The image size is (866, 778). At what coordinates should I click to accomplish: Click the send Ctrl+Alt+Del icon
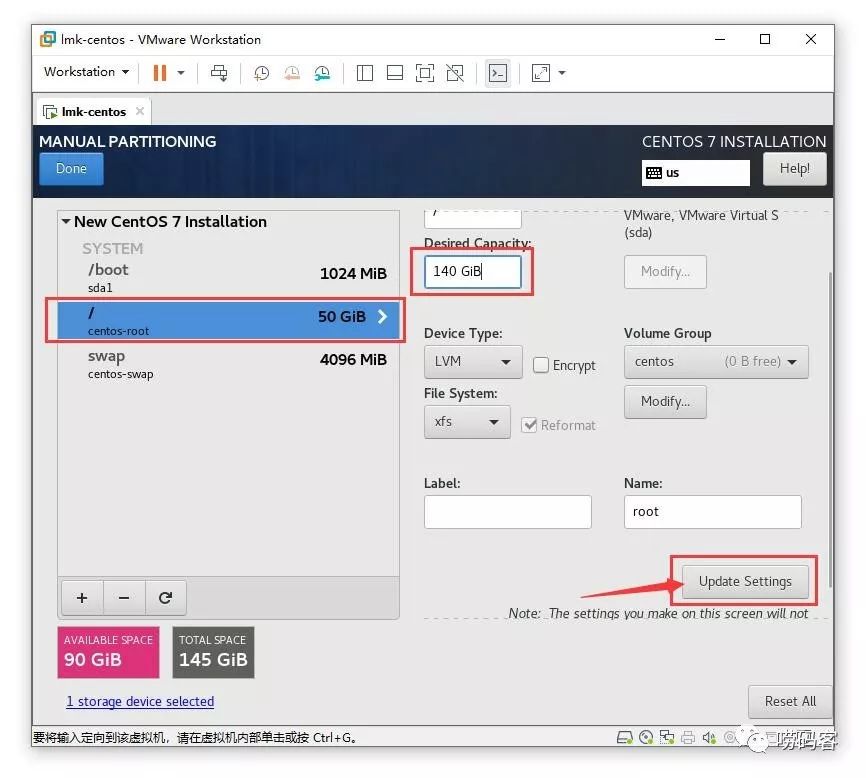point(219,73)
